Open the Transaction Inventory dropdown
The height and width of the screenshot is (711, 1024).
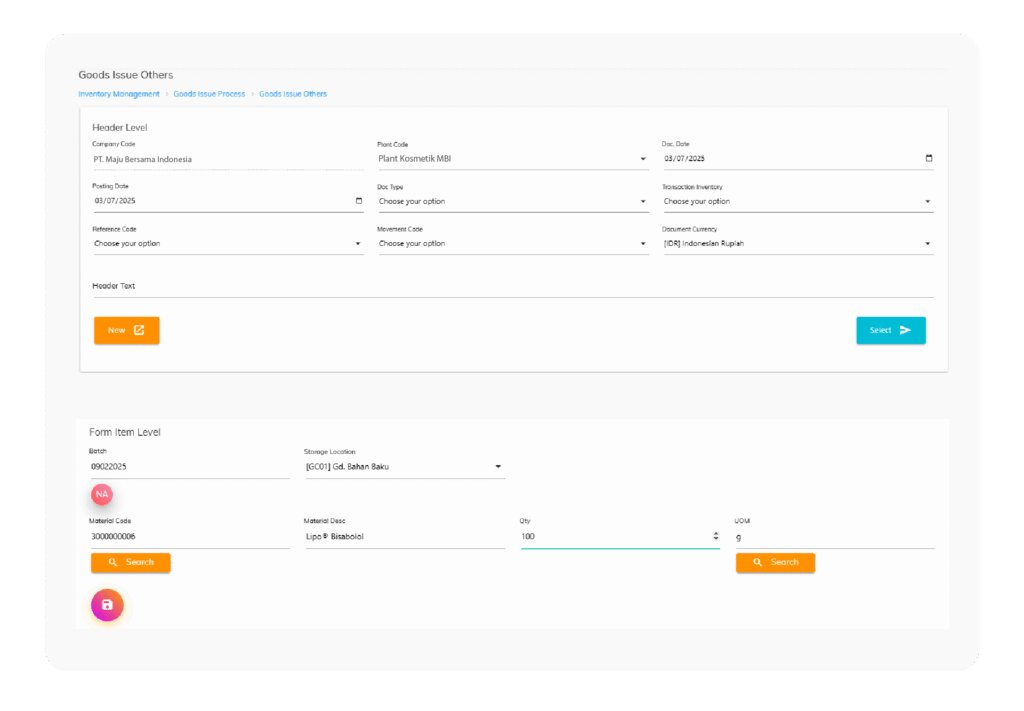927,202
